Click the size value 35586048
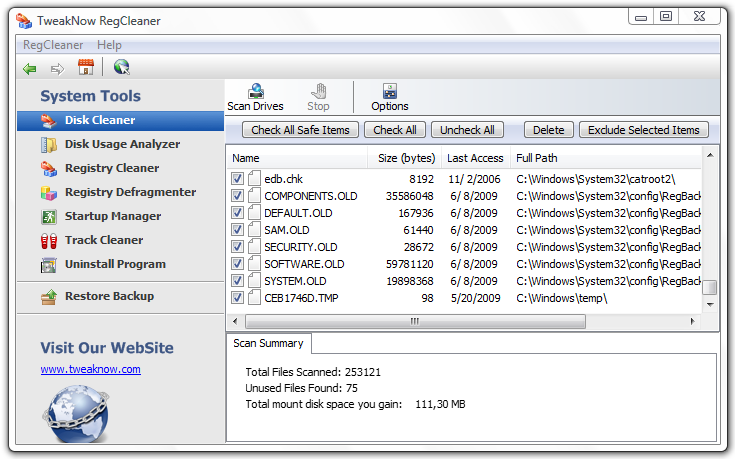Image resolution: width=735 pixels, height=459 pixels. (x=410, y=196)
